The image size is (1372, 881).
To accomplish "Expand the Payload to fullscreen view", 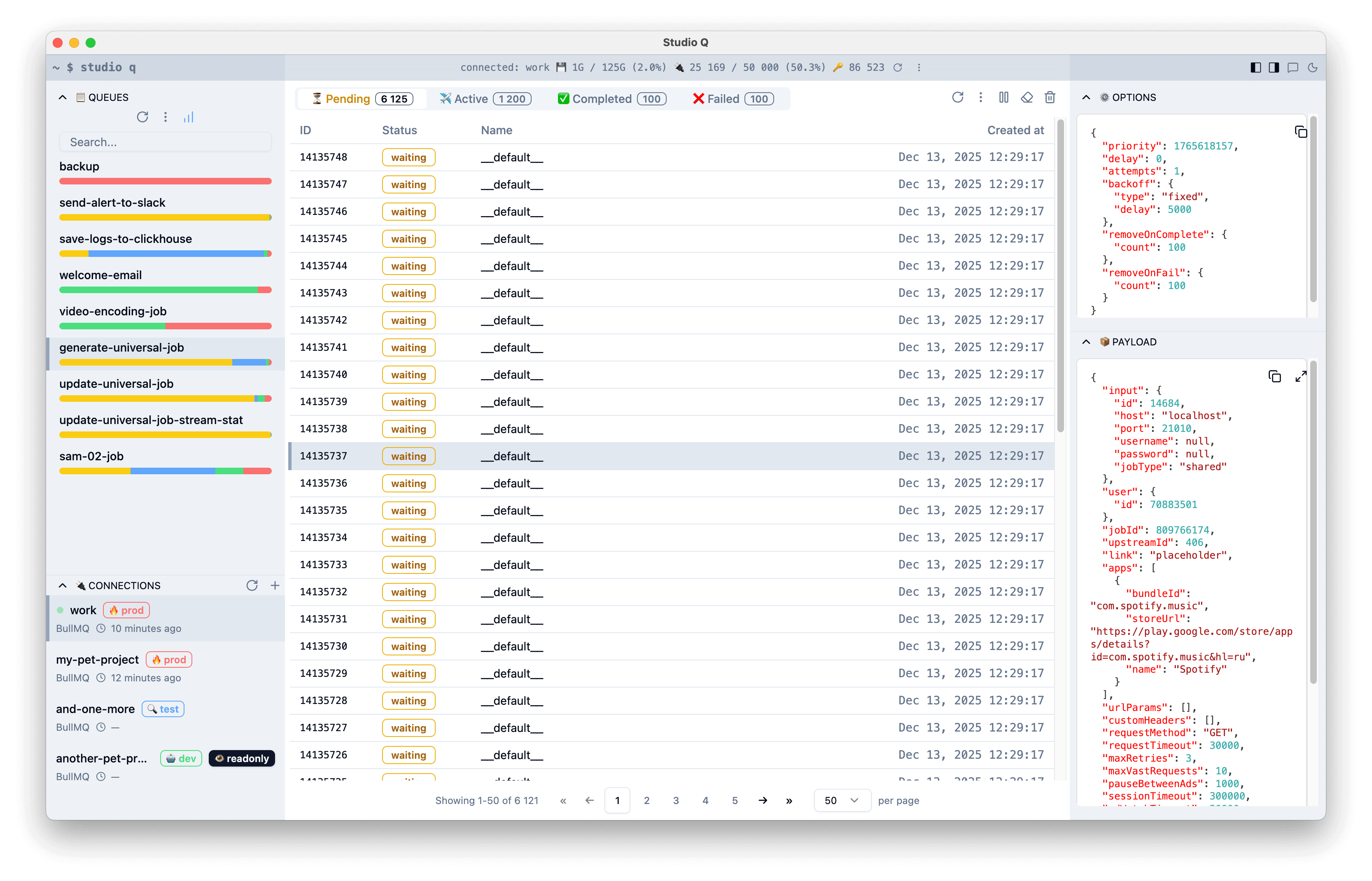I will coord(1301,376).
